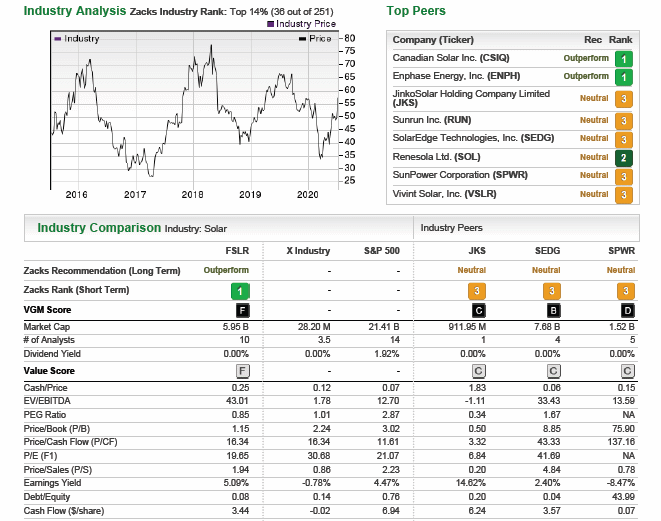Click X Industry column header
Screen dimensions: 661x521
308,251
